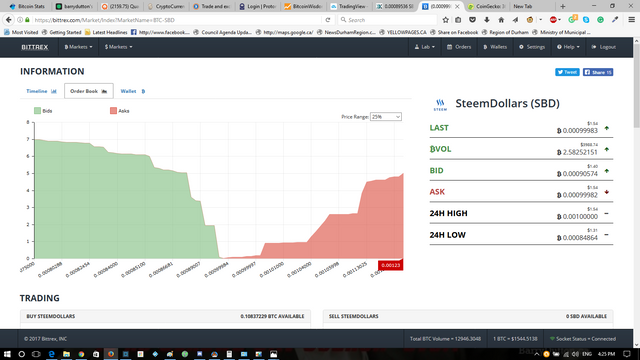Open the Most Visited bookmark folder
640x360 pixels.
(20, 32)
